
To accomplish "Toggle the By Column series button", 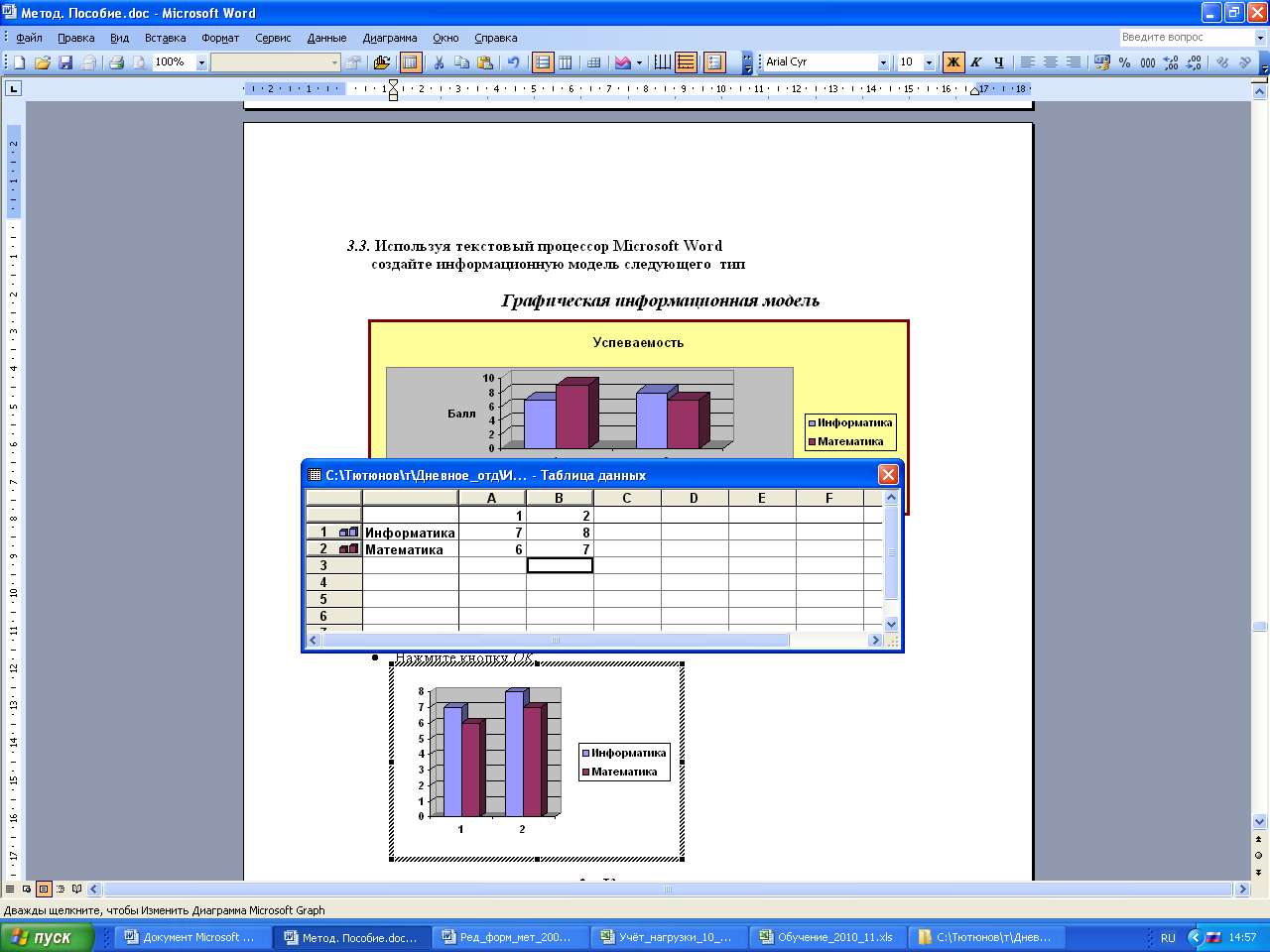I will click(x=566, y=62).
